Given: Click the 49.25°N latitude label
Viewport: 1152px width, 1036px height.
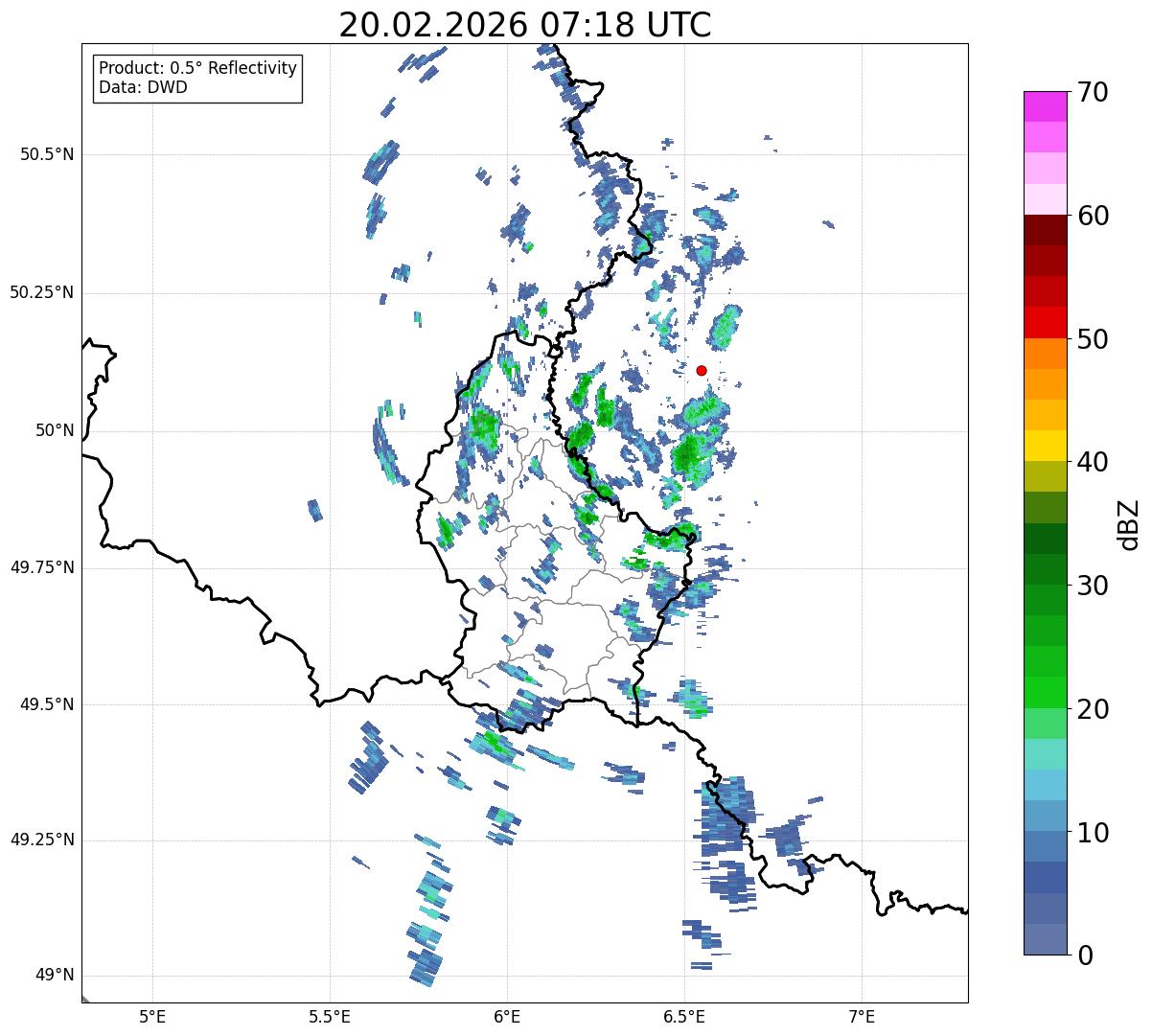Looking at the screenshot, I should click(x=41, y=840).
